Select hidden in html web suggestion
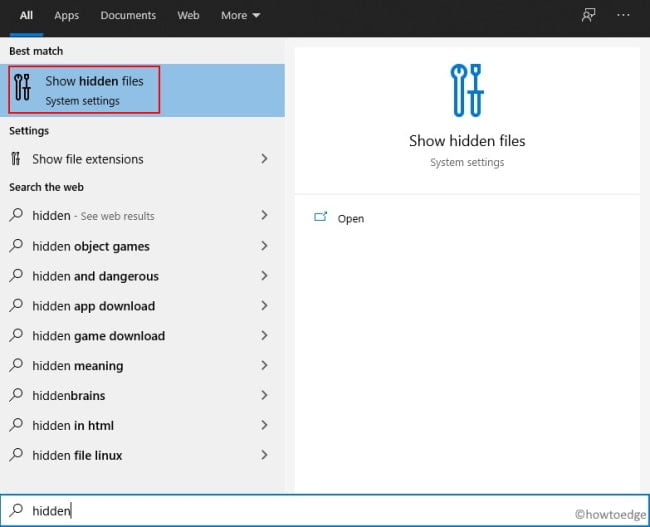Viewport: 650px width, 527px height. click(x=73, y=426)
